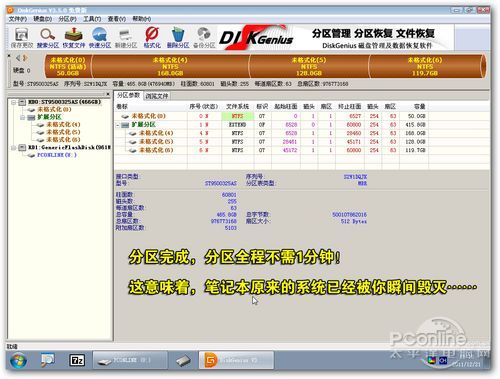Viewport: 500px width, 379px height.
Task: Select the 未格式化(0) row in partition table
Action: point(271,116)
